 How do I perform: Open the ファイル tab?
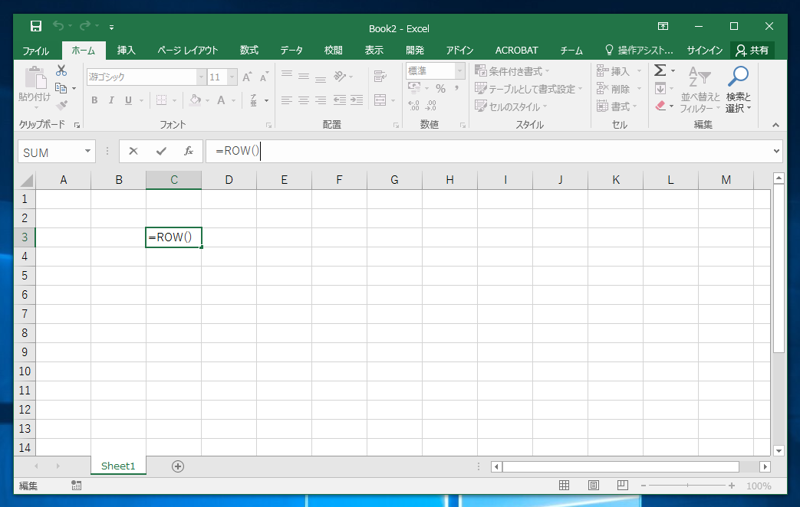pos(36,50)
